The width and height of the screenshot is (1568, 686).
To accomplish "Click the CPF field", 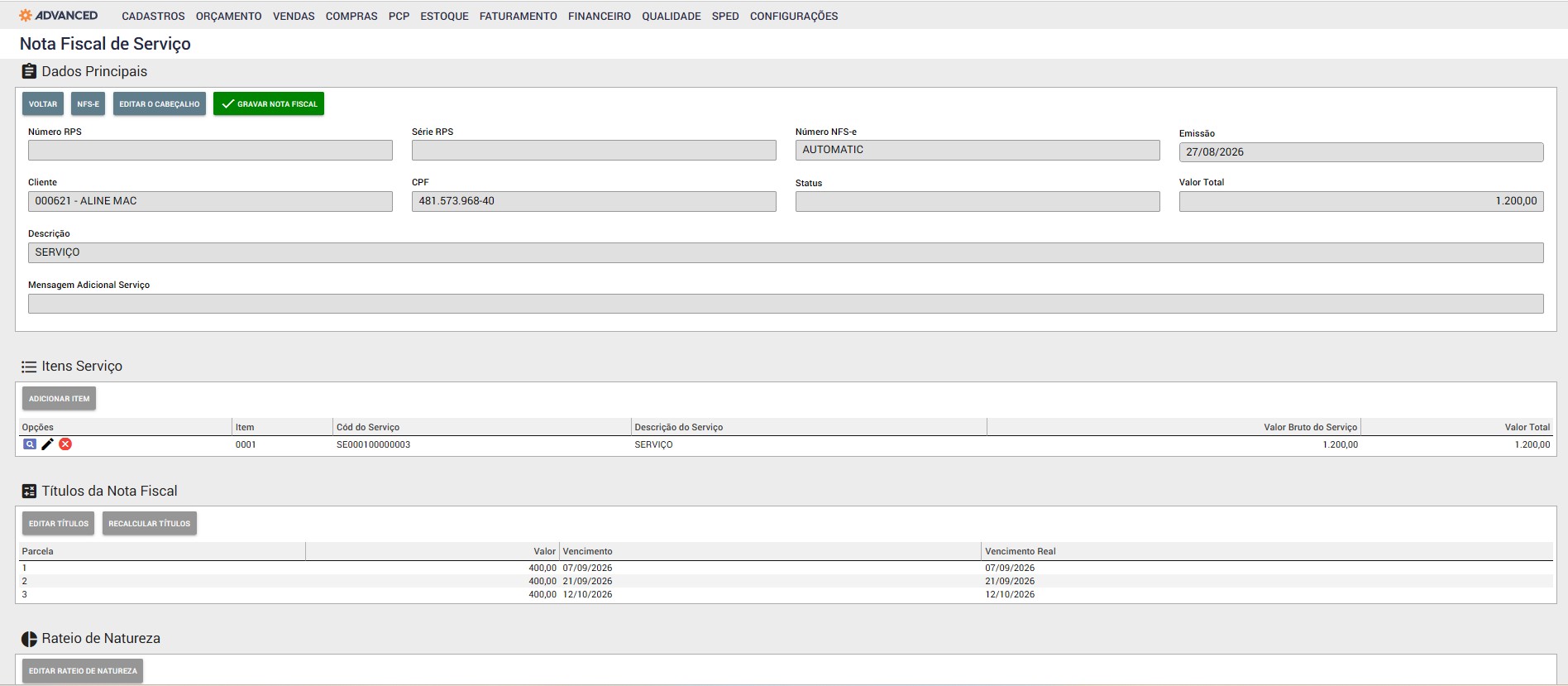I will click(x=594, y=201).
